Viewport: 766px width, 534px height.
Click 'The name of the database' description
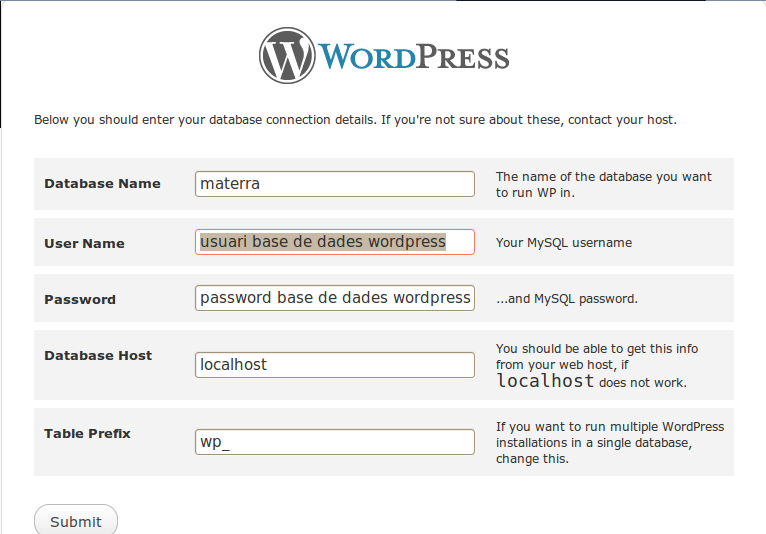pos(603,185)
